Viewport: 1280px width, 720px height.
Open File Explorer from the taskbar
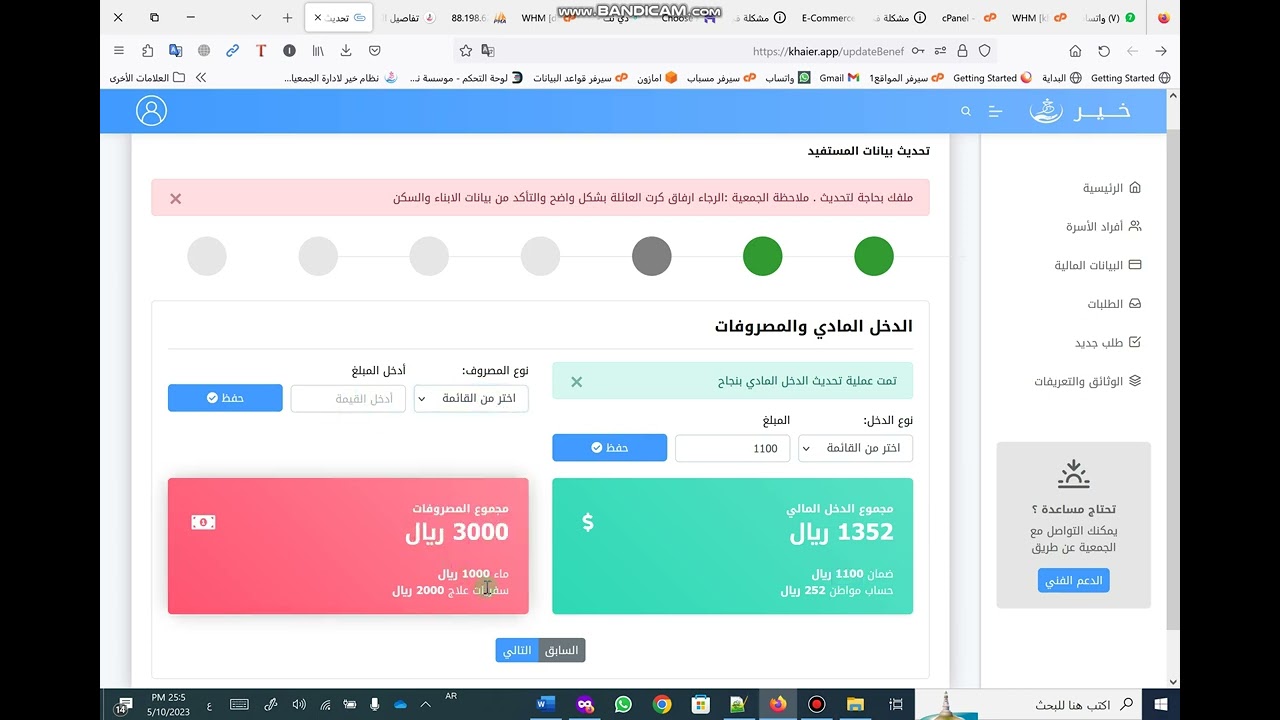tap(855, 705)
